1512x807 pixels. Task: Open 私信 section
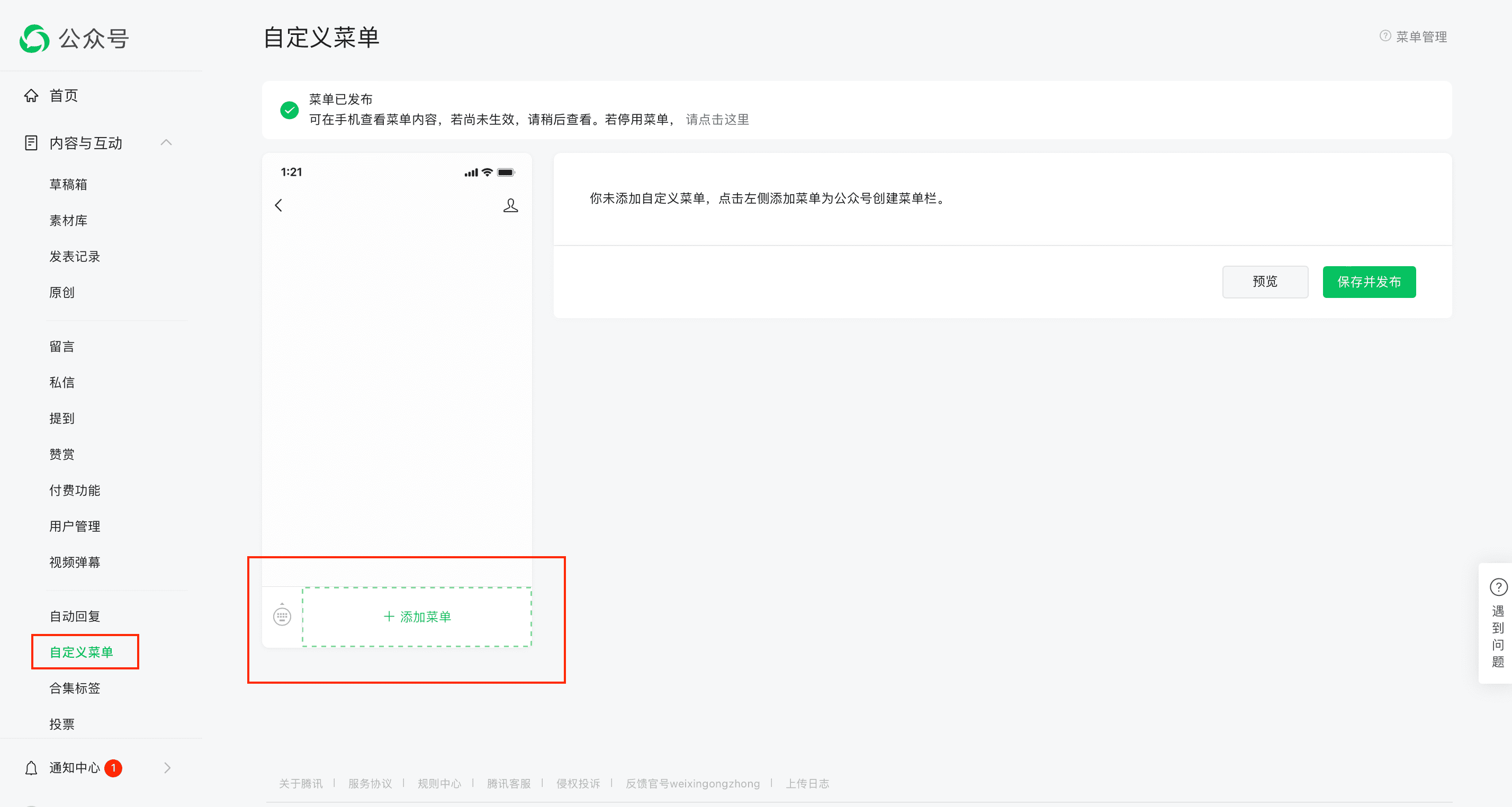[x=61, y=382]
